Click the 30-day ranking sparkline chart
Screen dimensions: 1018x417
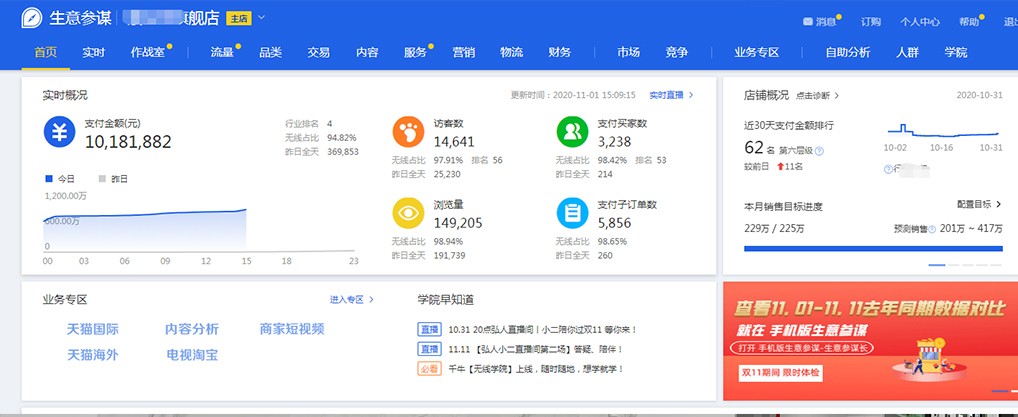tap(941, 131)
